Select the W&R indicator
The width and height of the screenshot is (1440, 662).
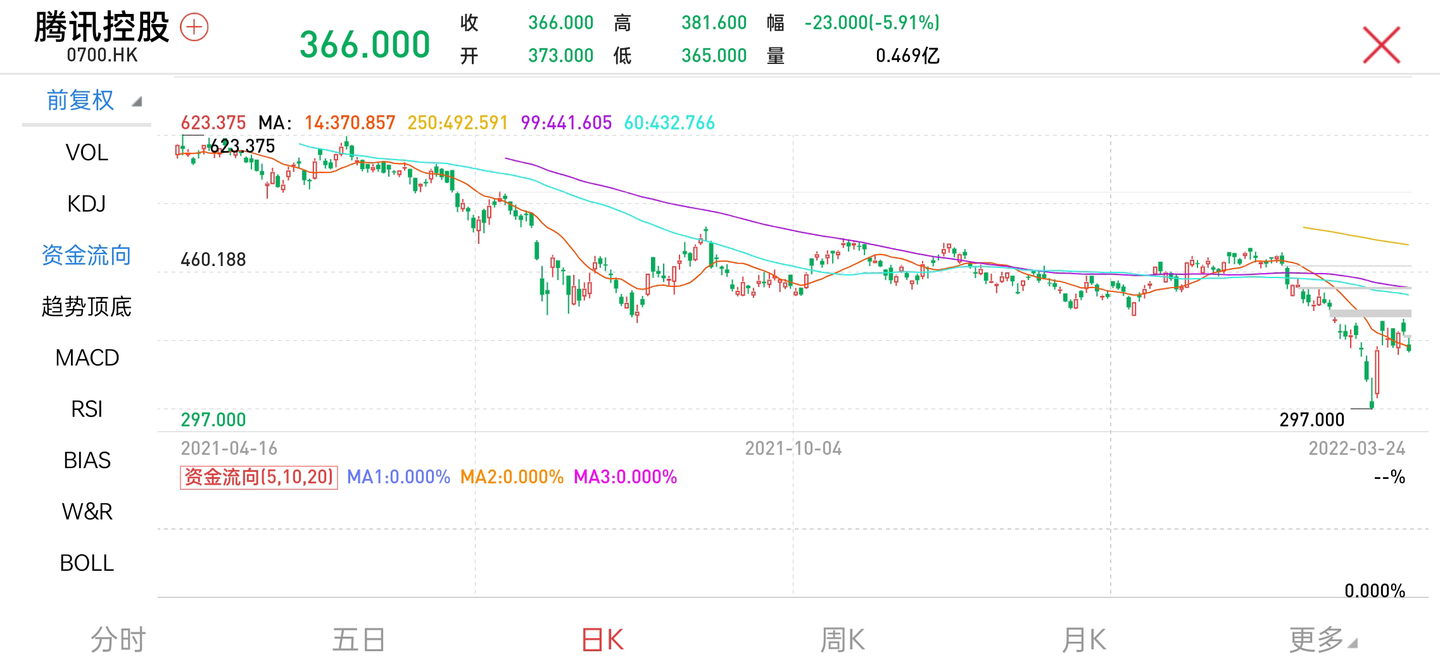86,511
